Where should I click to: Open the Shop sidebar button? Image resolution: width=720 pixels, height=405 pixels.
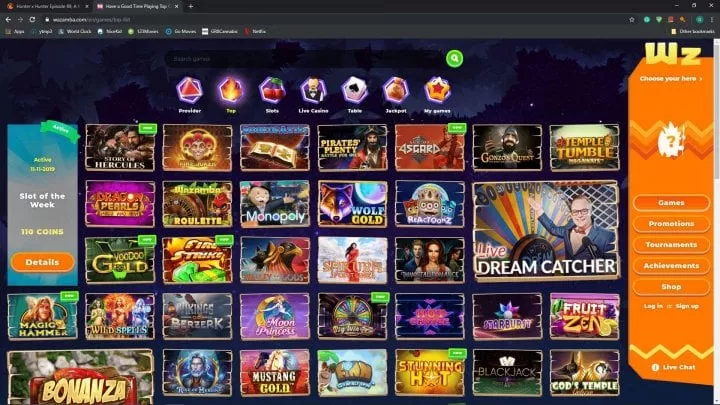tap(671, 287)
